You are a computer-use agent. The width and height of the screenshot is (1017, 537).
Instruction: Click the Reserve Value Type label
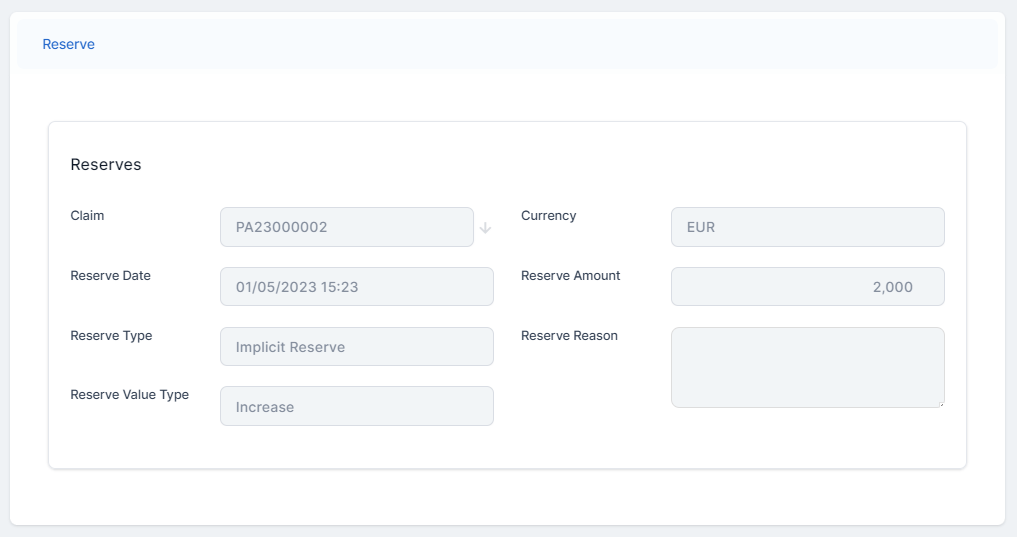coord(129,395)
